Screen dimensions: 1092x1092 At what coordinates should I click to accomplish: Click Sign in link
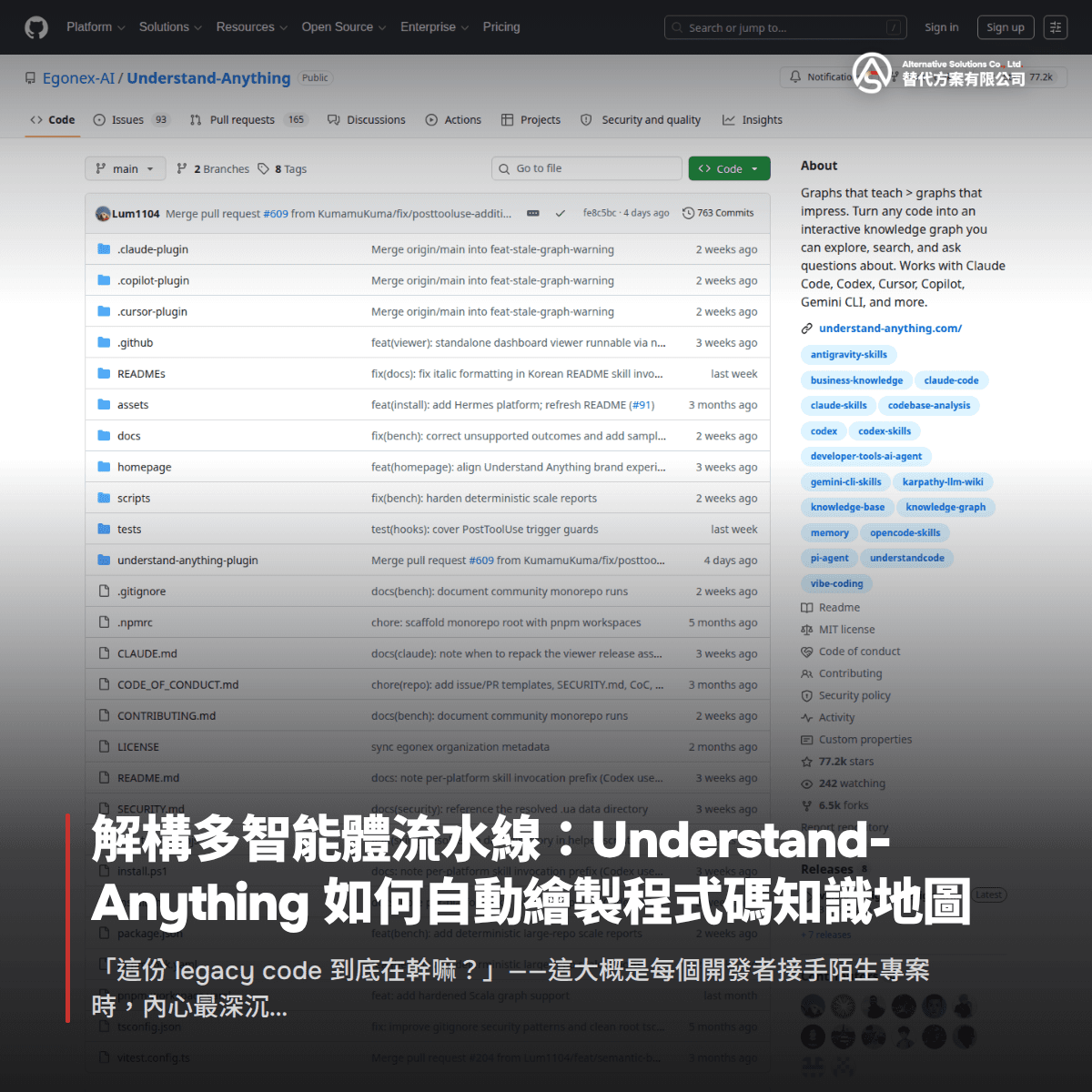coord(942,27)
